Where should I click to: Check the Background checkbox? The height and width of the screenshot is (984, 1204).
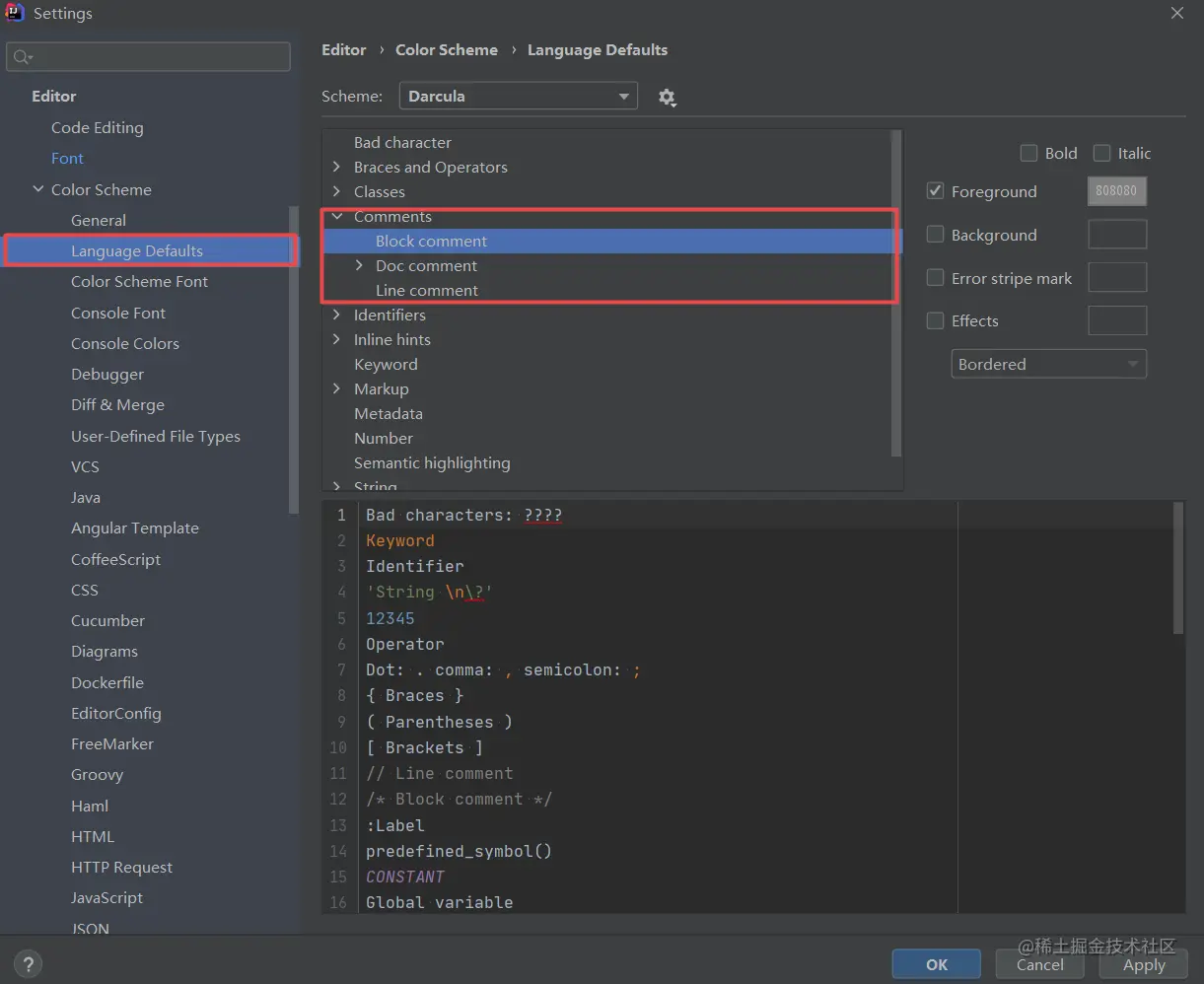point(936,235)
